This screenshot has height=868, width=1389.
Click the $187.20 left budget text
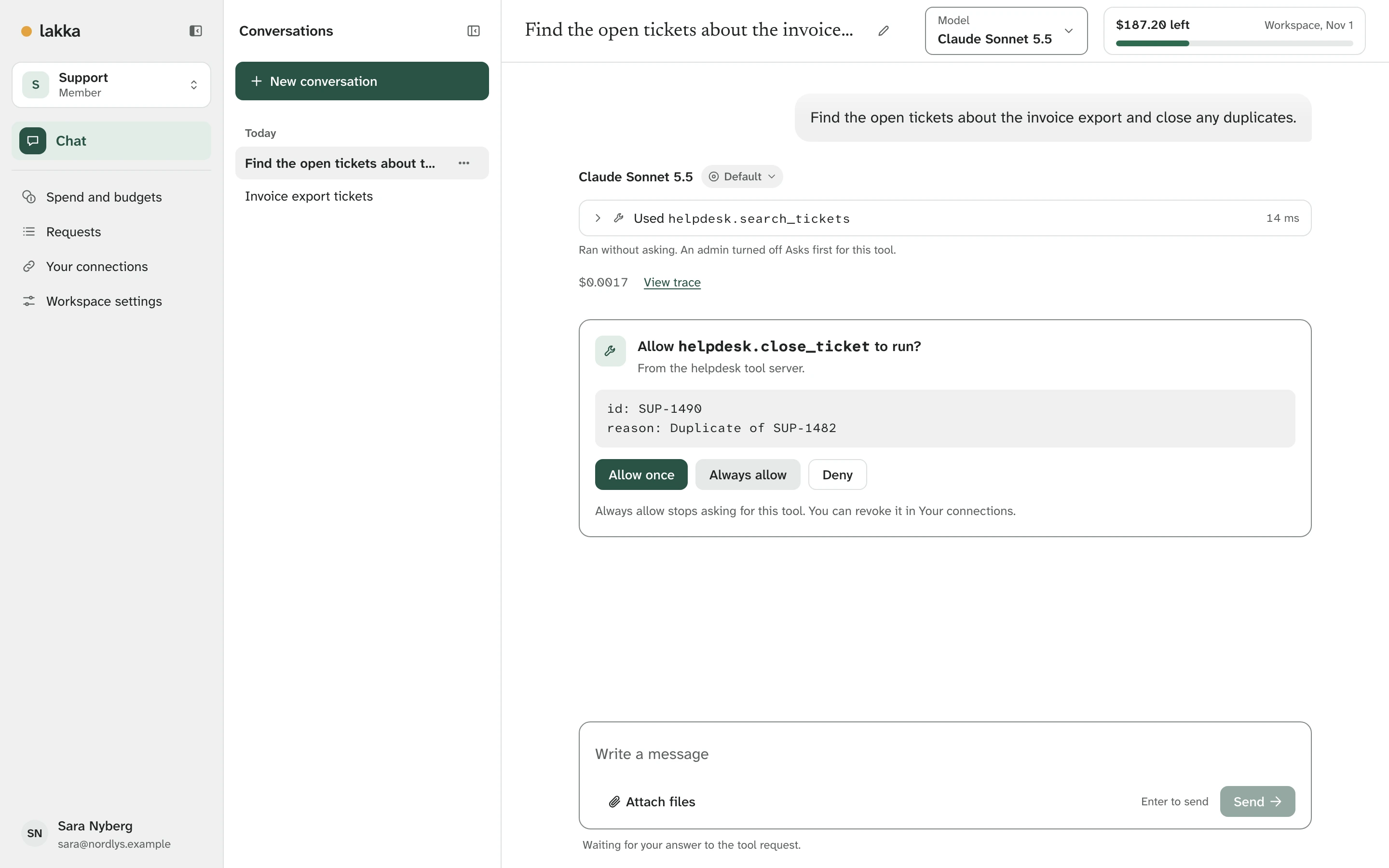pyautogui.click(x=1153, y=25)
